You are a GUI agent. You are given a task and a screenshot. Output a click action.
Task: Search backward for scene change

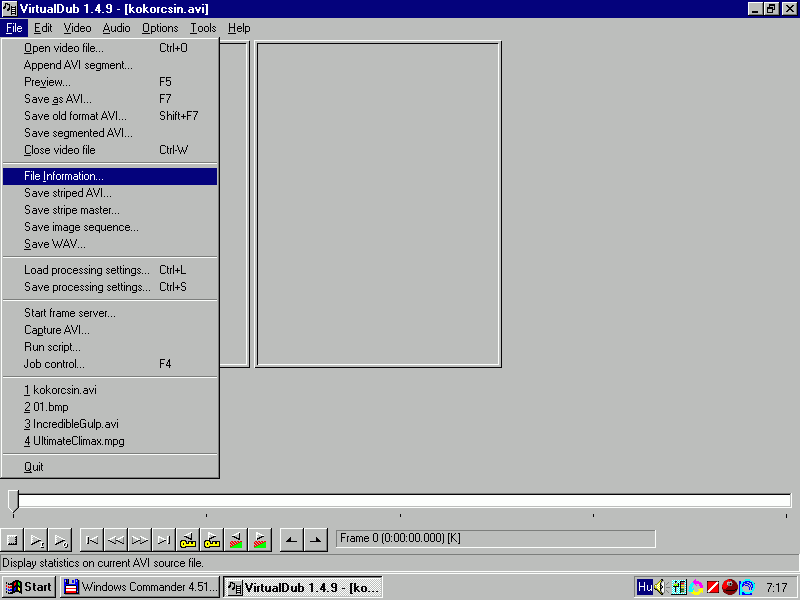(235, 540)
